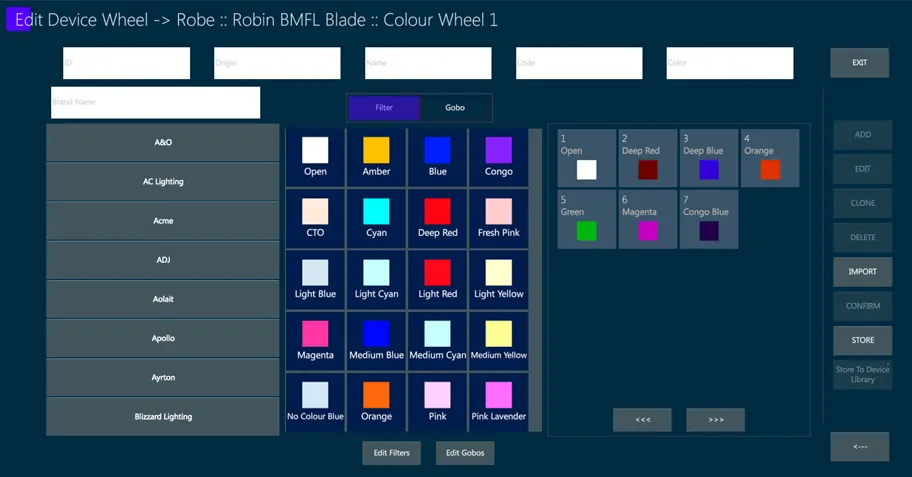Choose the Apollo brand
912x477 pixels.
click(x=163, y=339)
